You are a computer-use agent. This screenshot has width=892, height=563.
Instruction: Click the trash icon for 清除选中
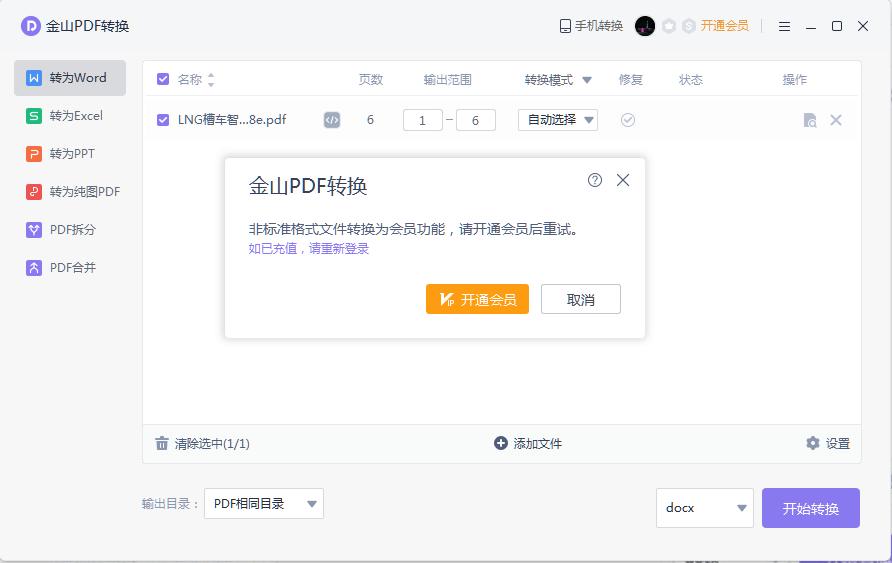pos(162,444)
